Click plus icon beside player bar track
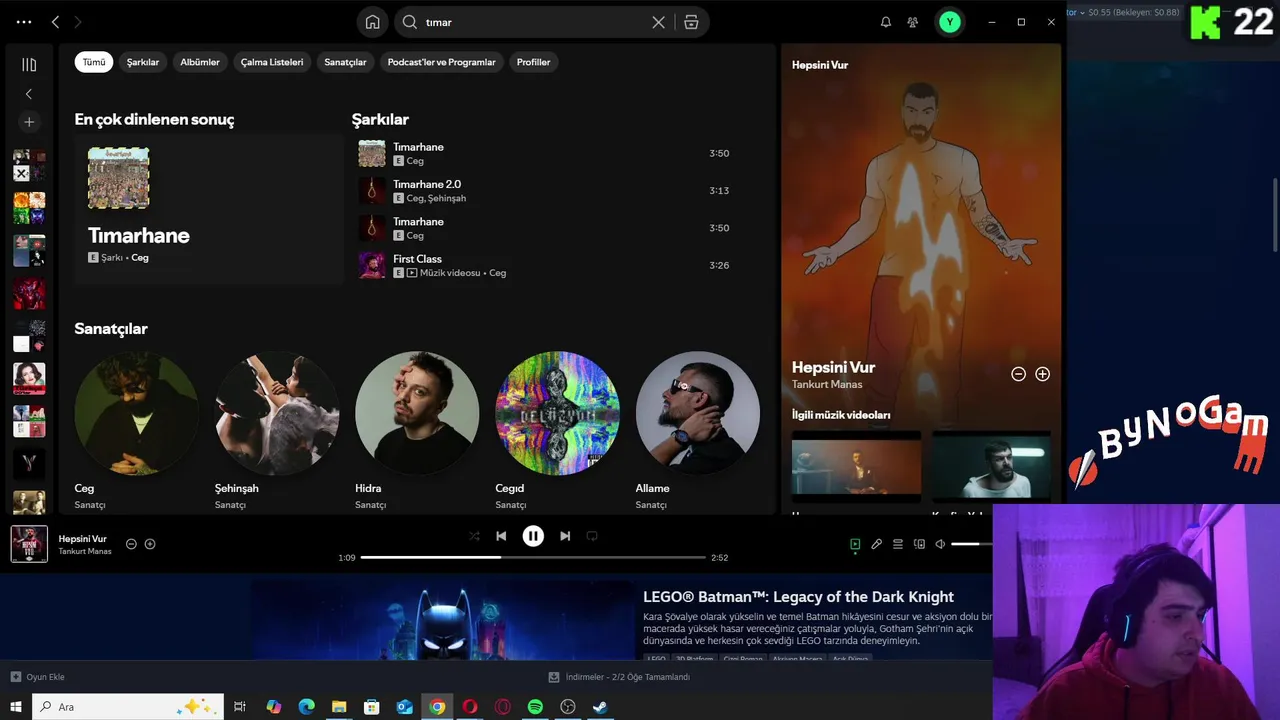The image size is (1280, 720). tap(150, 544)
